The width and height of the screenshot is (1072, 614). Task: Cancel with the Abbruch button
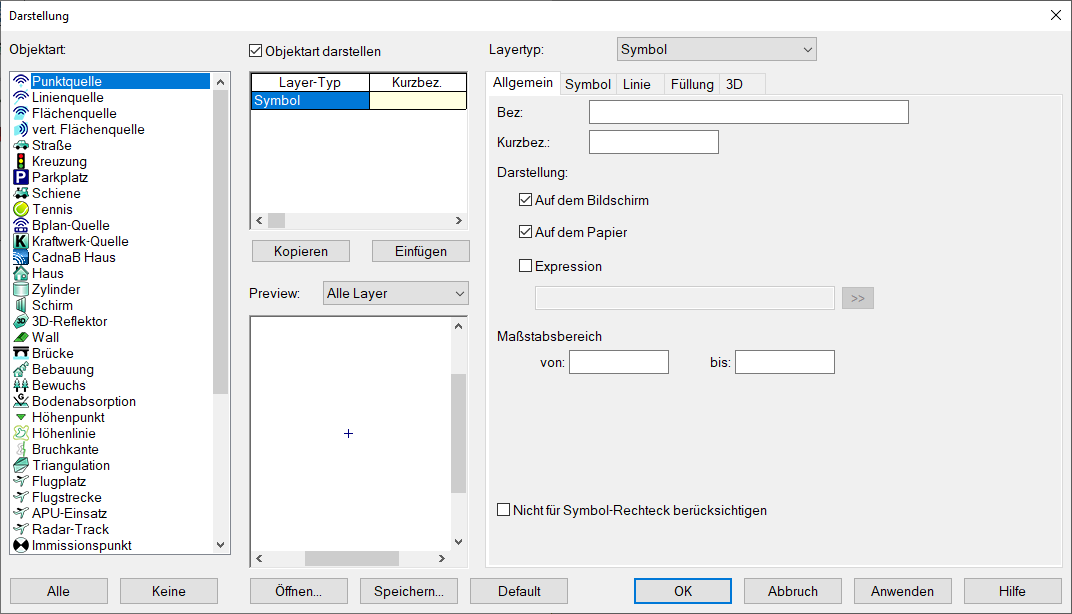(793, 591)
